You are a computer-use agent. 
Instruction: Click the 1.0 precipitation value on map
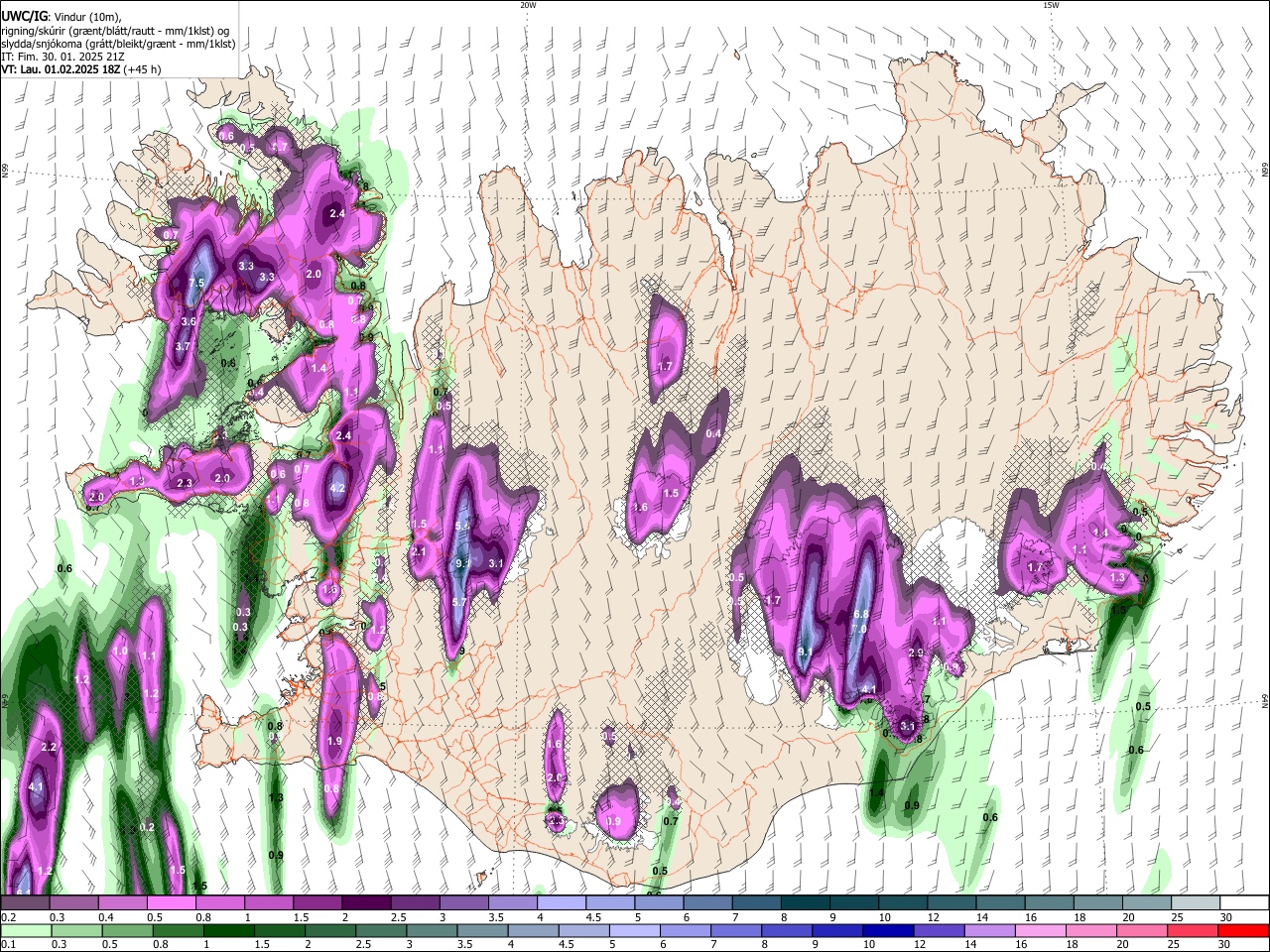click(x=121, y=652)
